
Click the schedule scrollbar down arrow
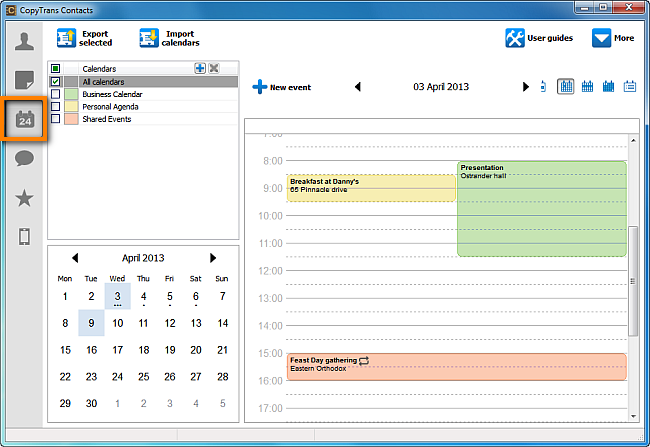[633, 416]
